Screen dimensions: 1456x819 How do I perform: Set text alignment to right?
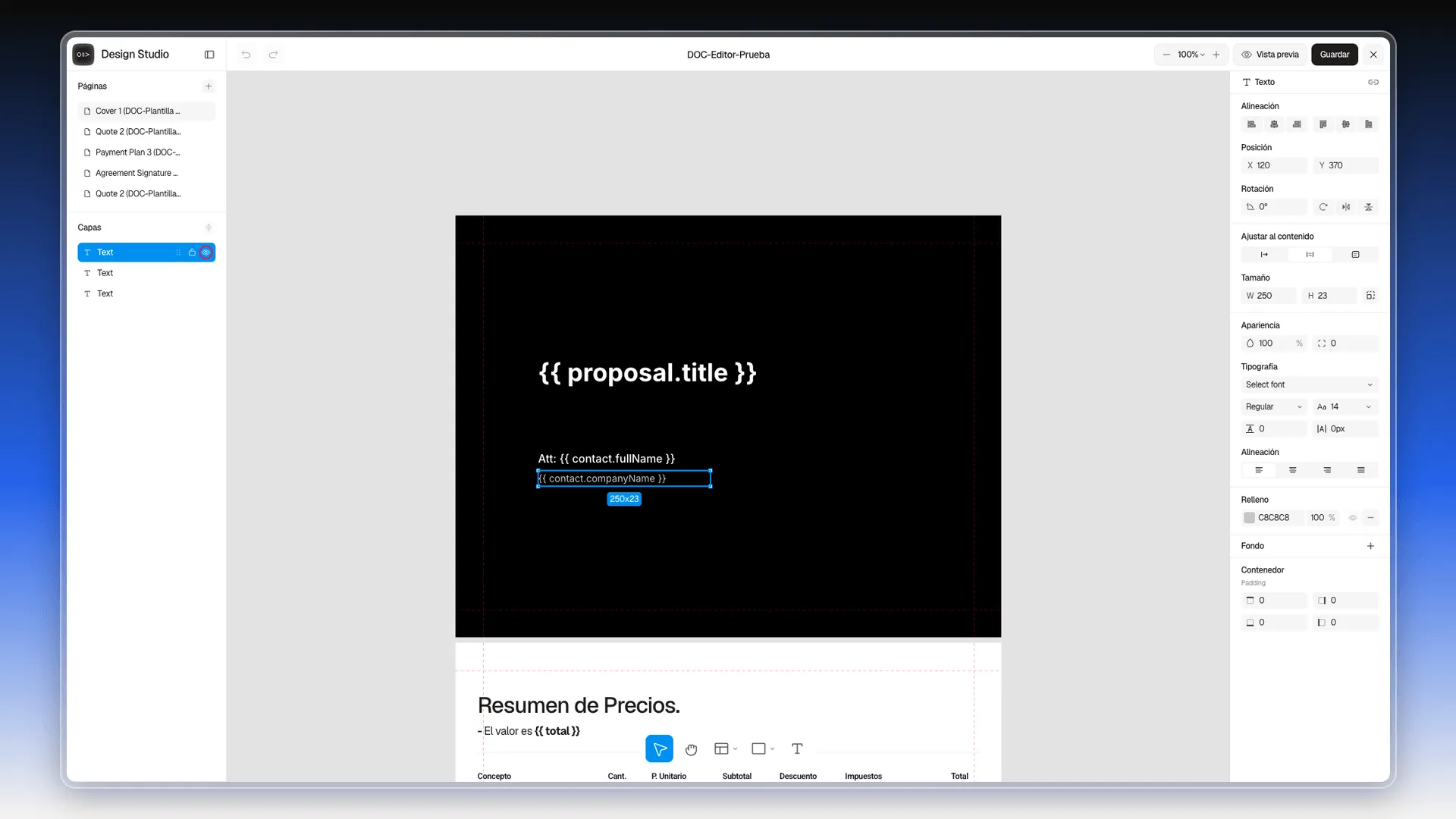click(1327, 470)
